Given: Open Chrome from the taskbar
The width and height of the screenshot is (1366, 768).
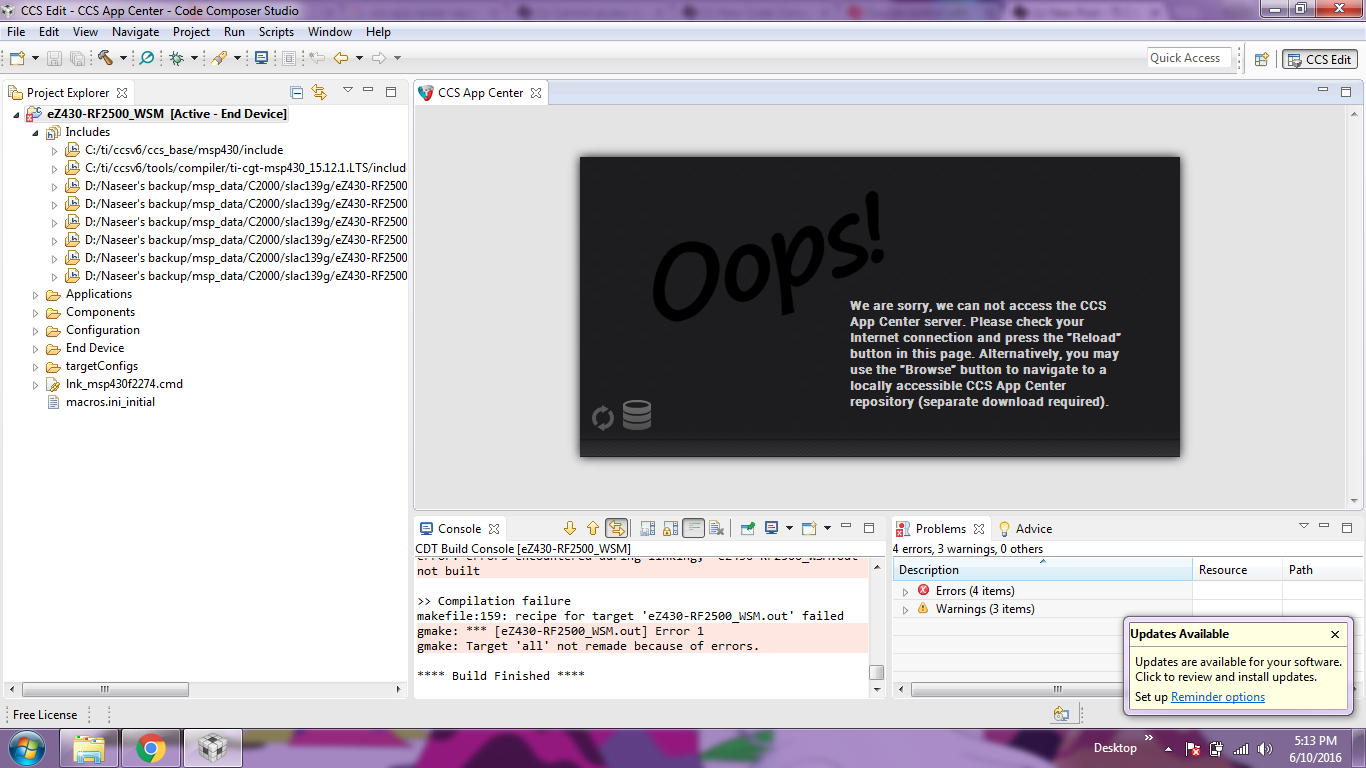Looking at the screenshot, I should 151,748.
